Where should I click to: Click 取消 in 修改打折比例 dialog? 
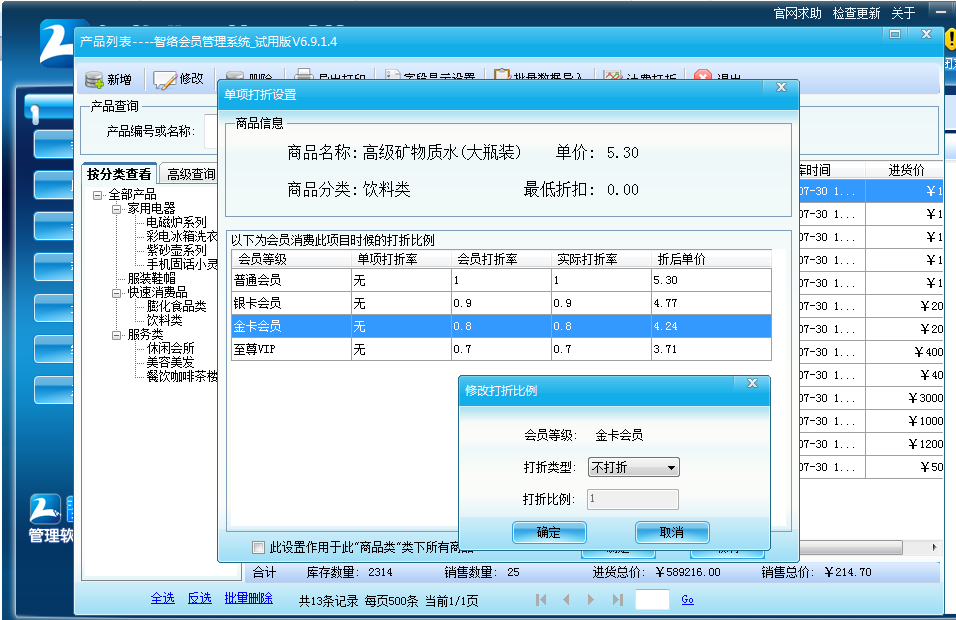[x=672, y=532]
